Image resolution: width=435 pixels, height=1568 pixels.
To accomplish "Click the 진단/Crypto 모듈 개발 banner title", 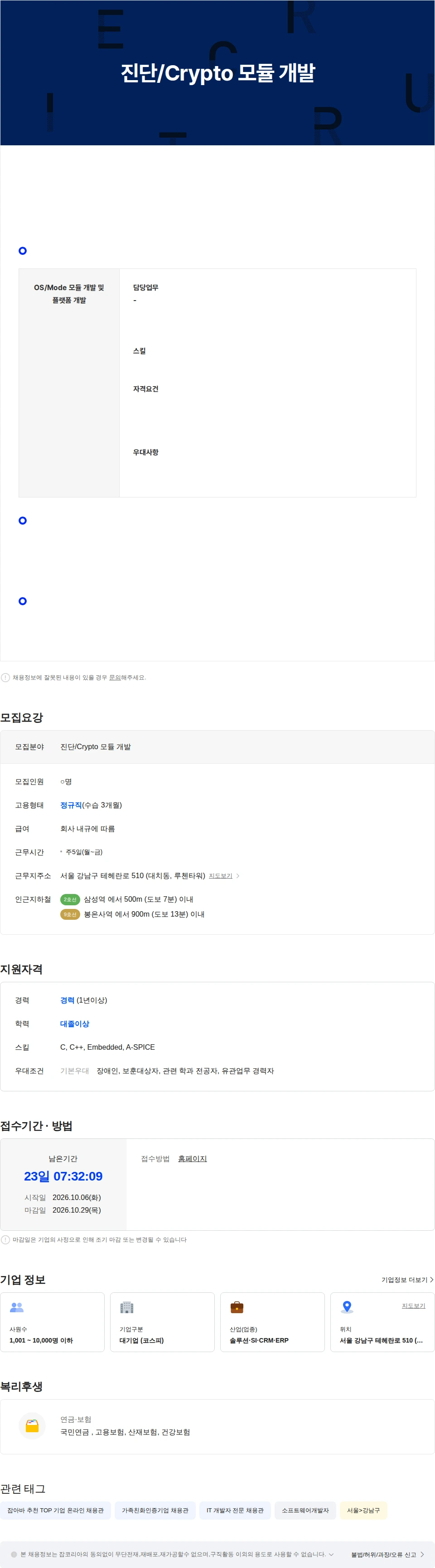I will tap(217, 73).
